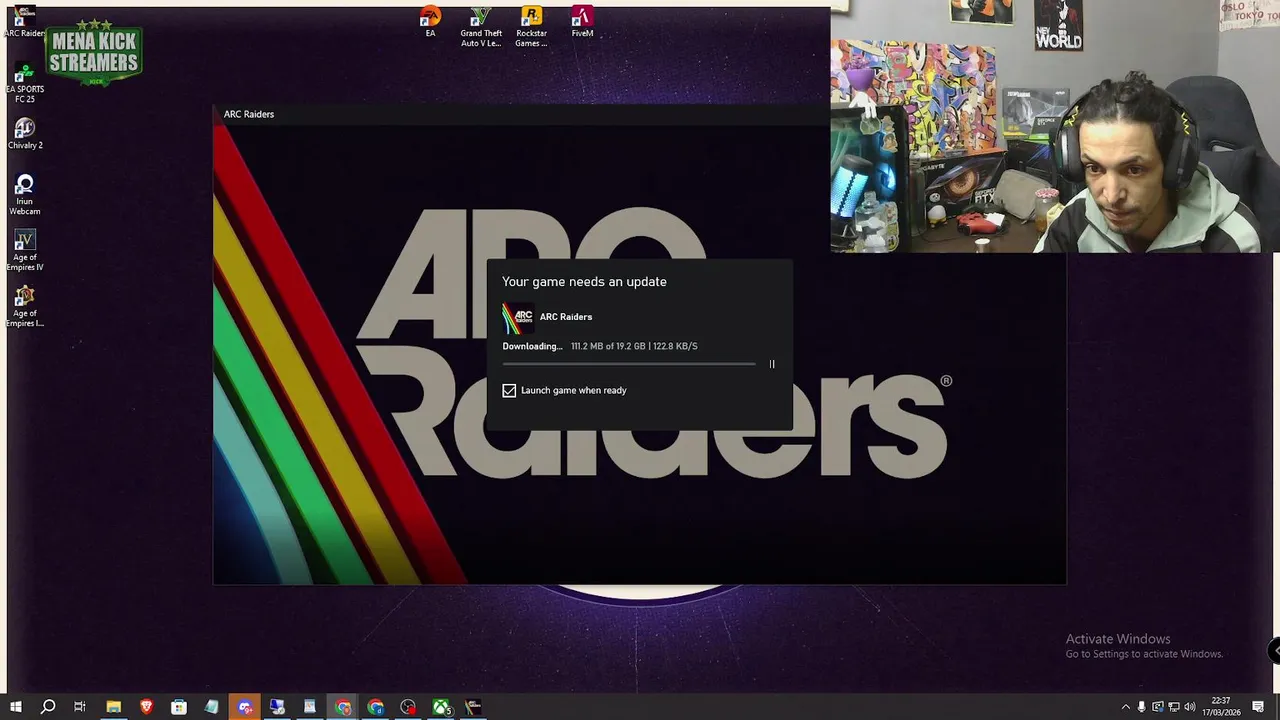1280x720 pixels.
Task: Open Iriun Webcam desktop shortcut
Action: point(25,195)
